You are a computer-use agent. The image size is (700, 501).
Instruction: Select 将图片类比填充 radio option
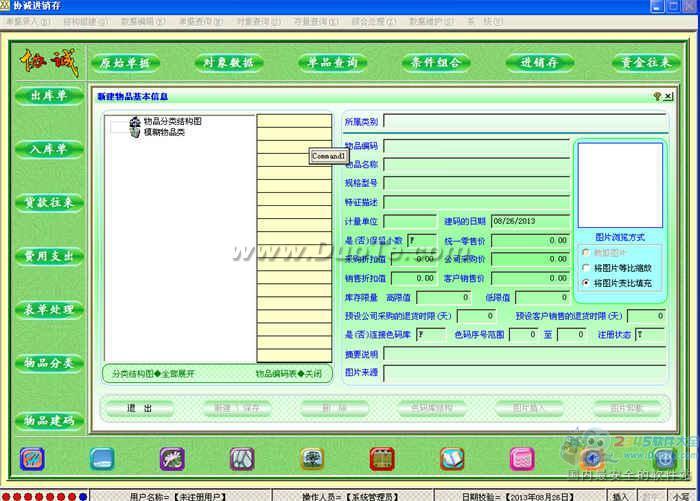(586, 283)
